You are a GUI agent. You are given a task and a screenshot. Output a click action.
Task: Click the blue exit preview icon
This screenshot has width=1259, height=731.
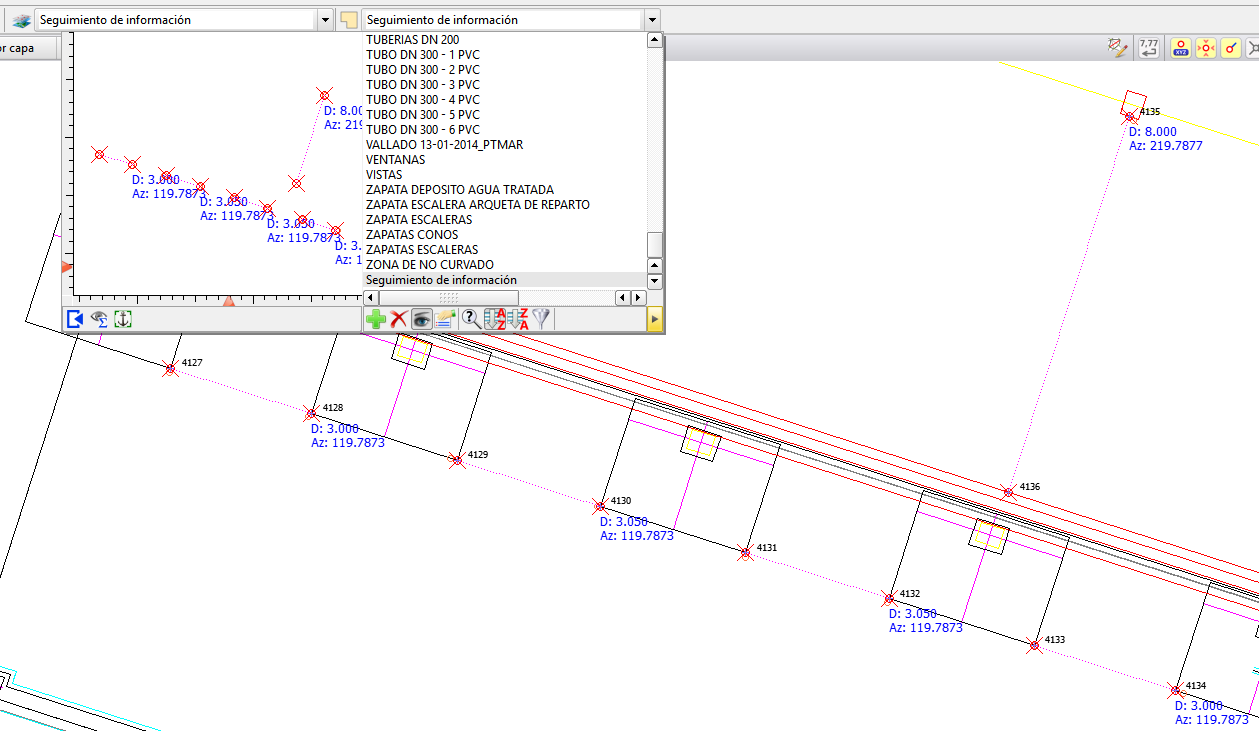(75, 319)
